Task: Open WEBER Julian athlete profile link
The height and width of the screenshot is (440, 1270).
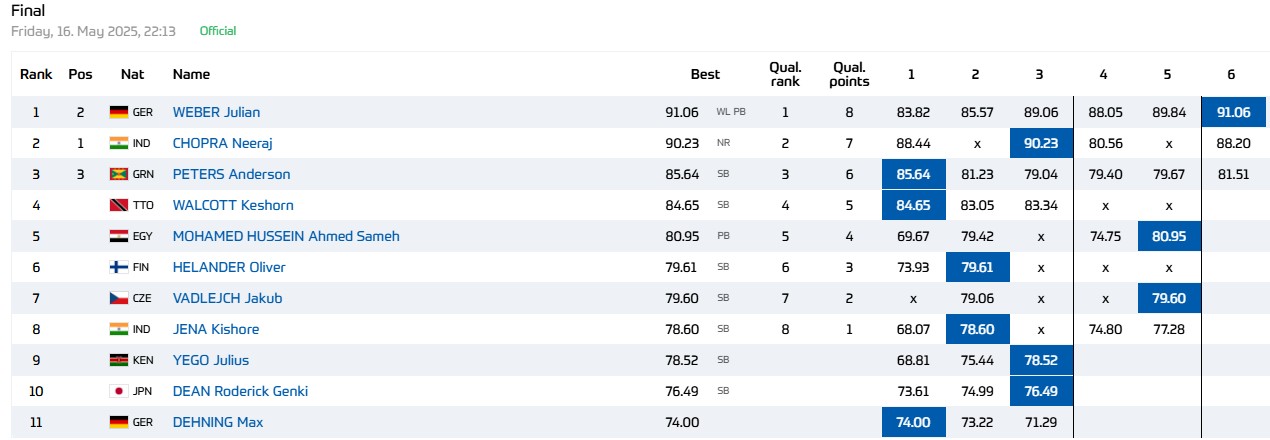Action: tap(216, 112)
